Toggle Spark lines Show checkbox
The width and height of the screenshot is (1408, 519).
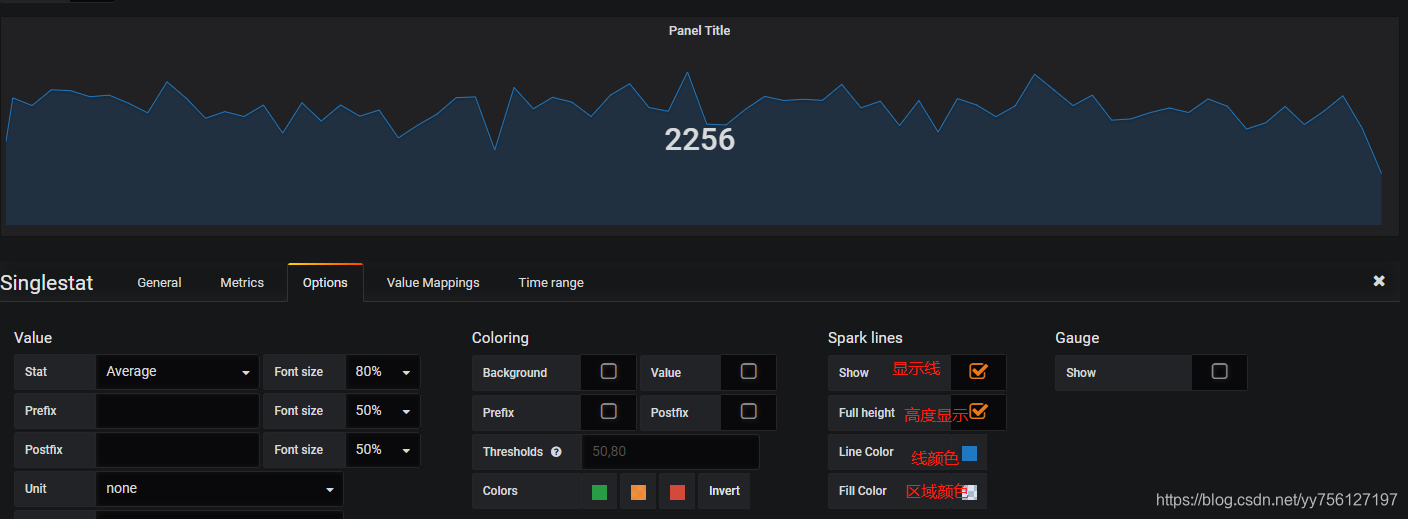[x=978, y=371]
